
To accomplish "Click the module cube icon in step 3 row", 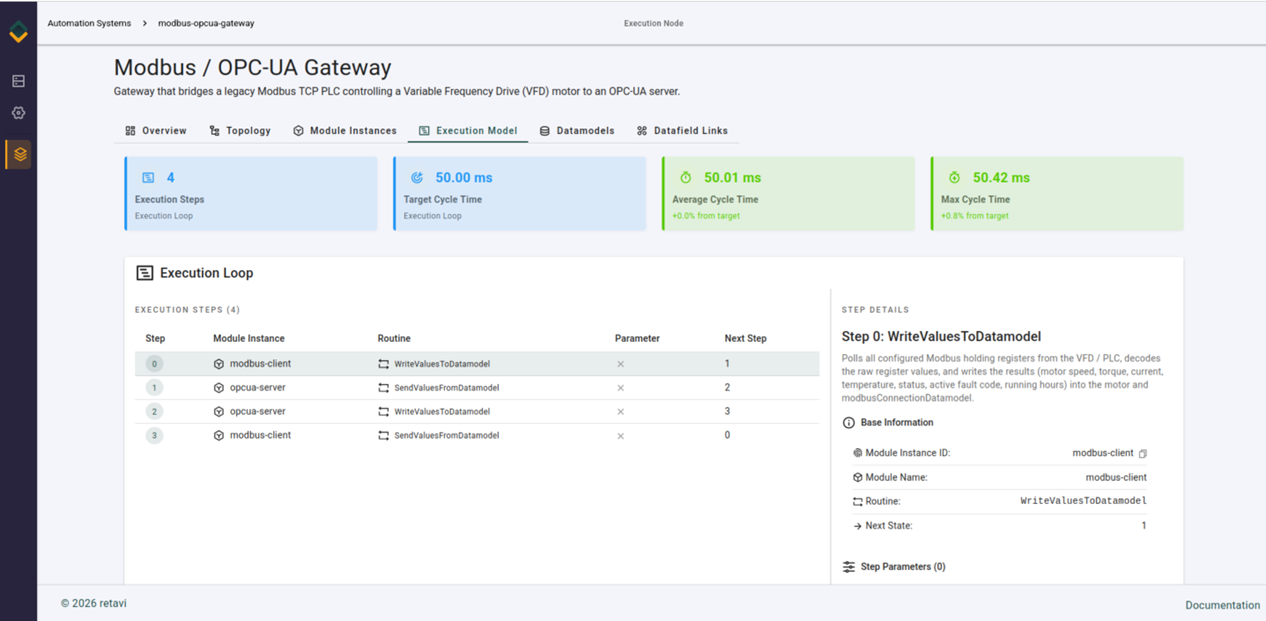I will (x=219, y=436).
